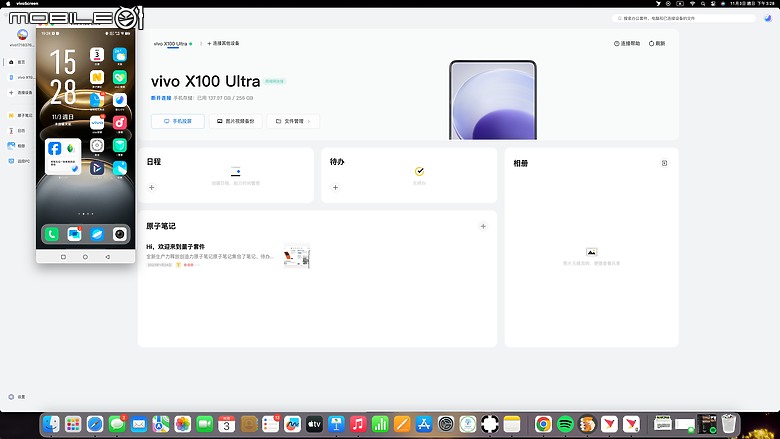Viewport: 780px width, 439px height.
Task: Open phone Settings gear app icon
Action: click(97, 145)
